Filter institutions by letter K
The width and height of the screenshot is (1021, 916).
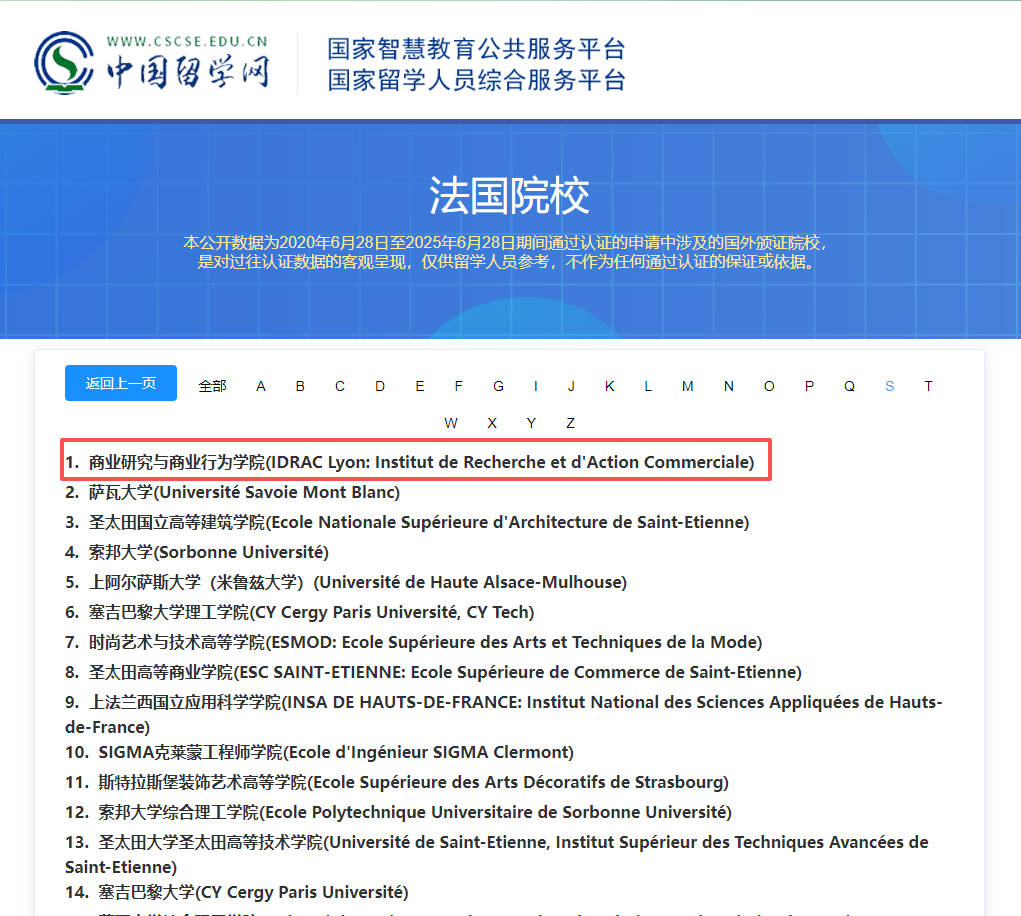click(x=609, y=385)
